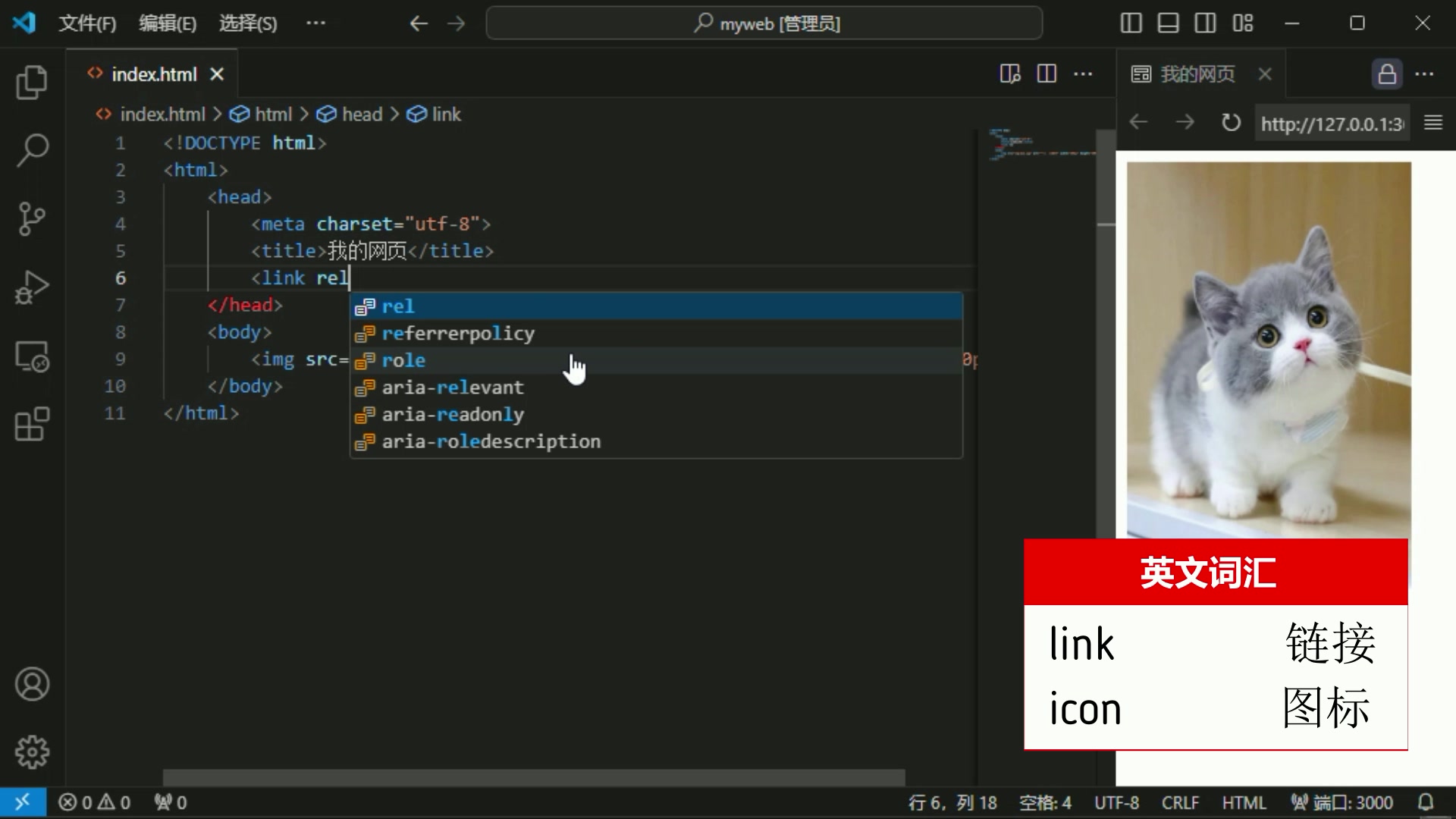Open the Manage settings gear
The width and height of the screenshot is (1456, 819).
[32, 752]
